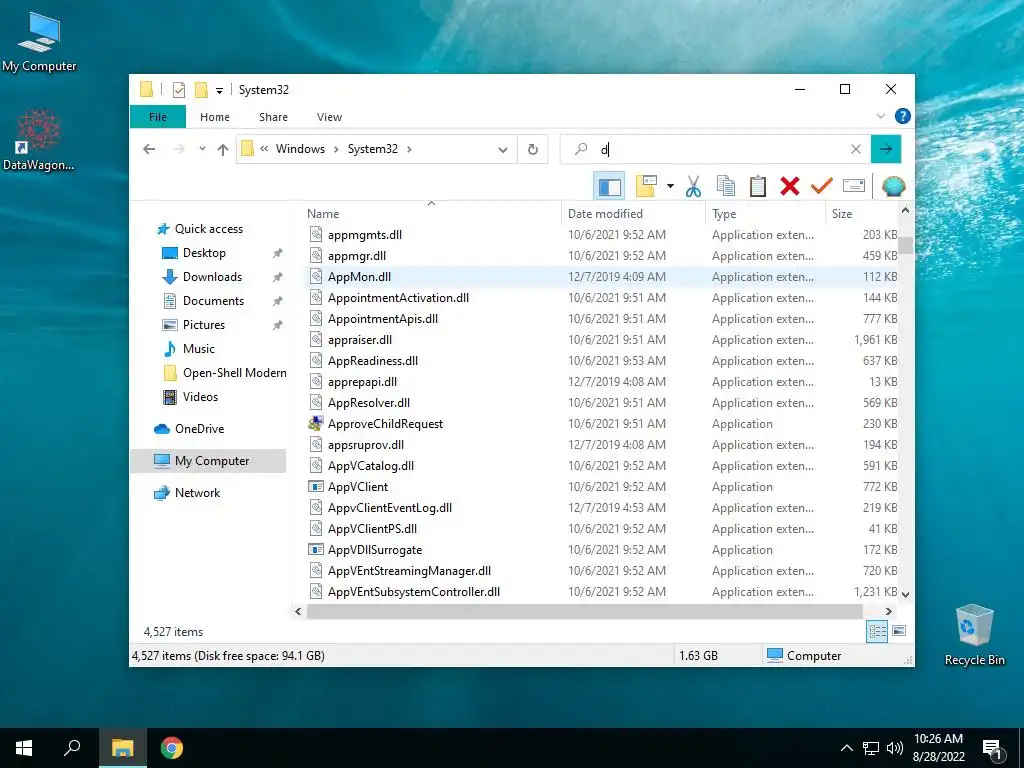Expand the chevron after System32 breadcrumb
Image resolution: width=1024 pixels, height=768 pixels.
pyautogui.click(x=409, y=149)
